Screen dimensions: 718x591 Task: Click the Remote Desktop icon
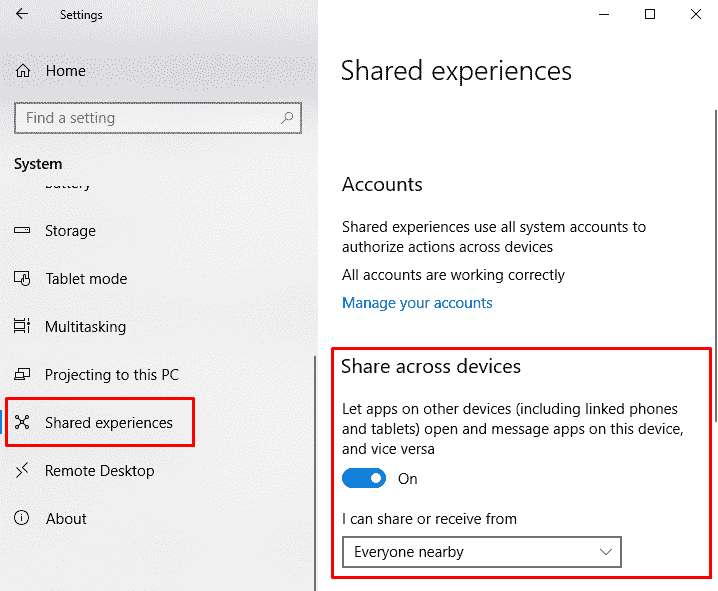(22, 470)
